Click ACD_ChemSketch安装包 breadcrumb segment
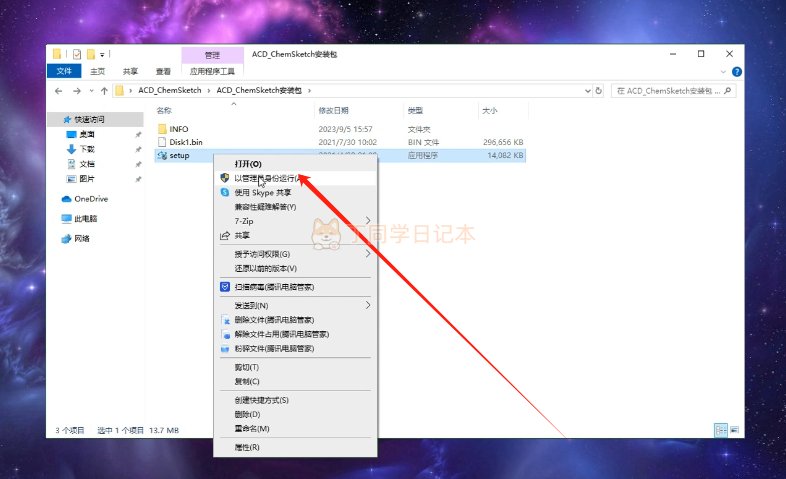 [259, 90]
